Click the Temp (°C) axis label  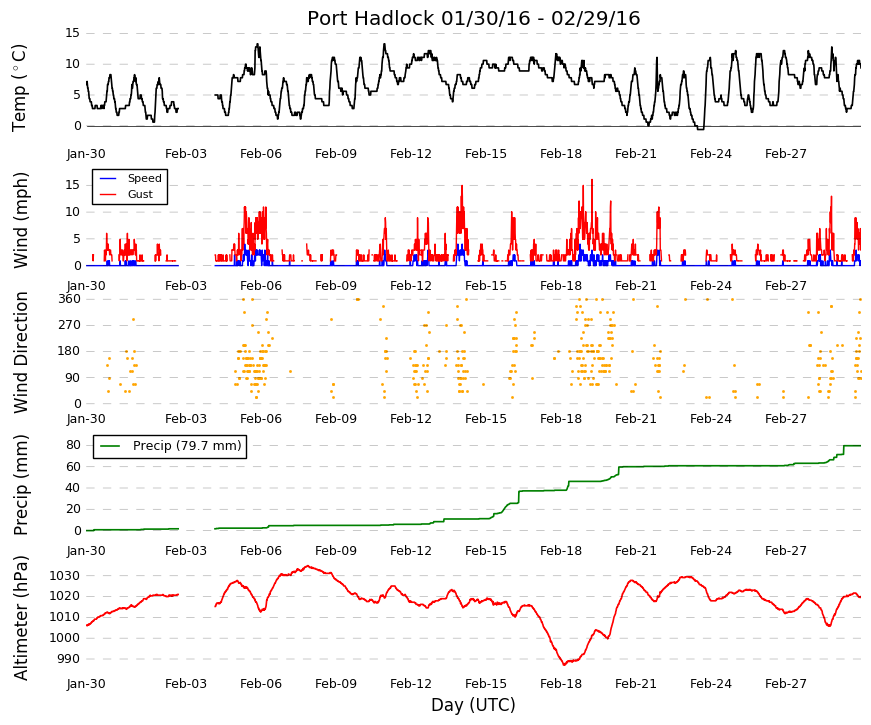[19, 88]
